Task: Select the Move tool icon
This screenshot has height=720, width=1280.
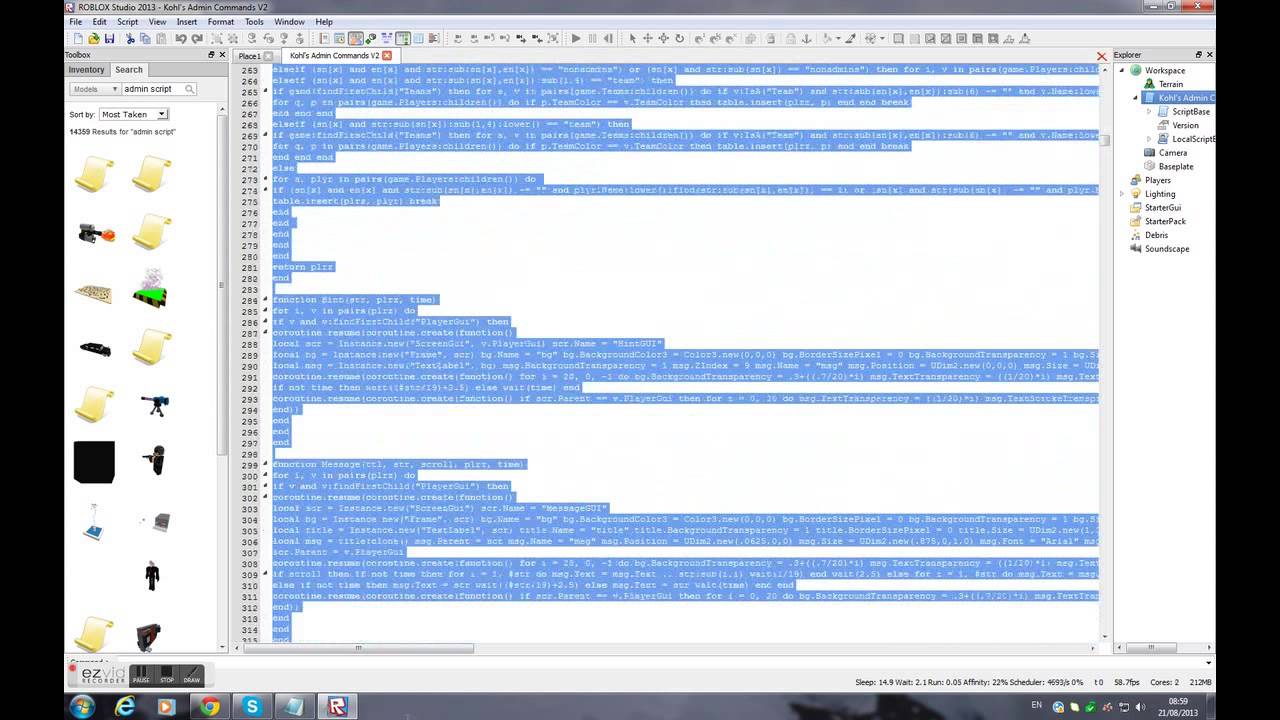Action: coord(648,39)
